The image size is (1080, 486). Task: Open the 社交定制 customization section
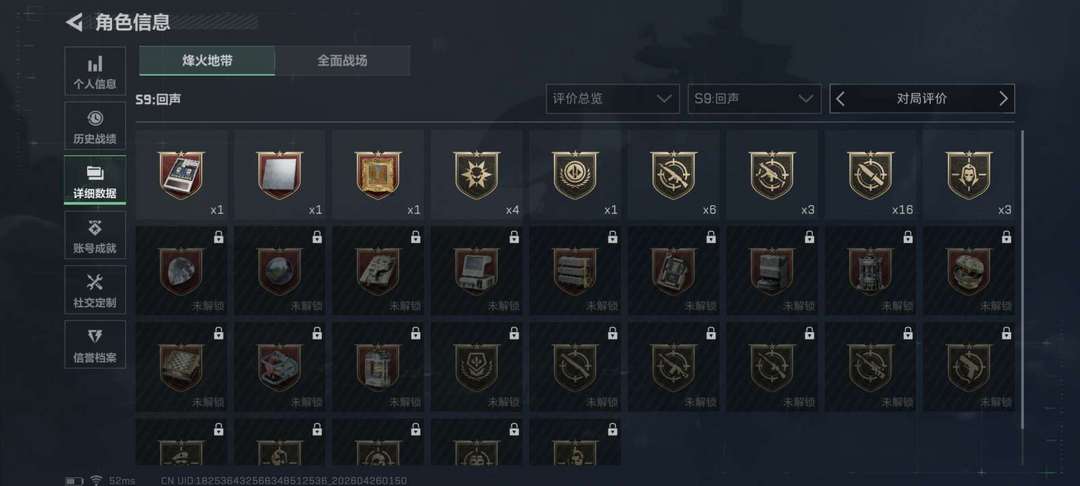95,289
